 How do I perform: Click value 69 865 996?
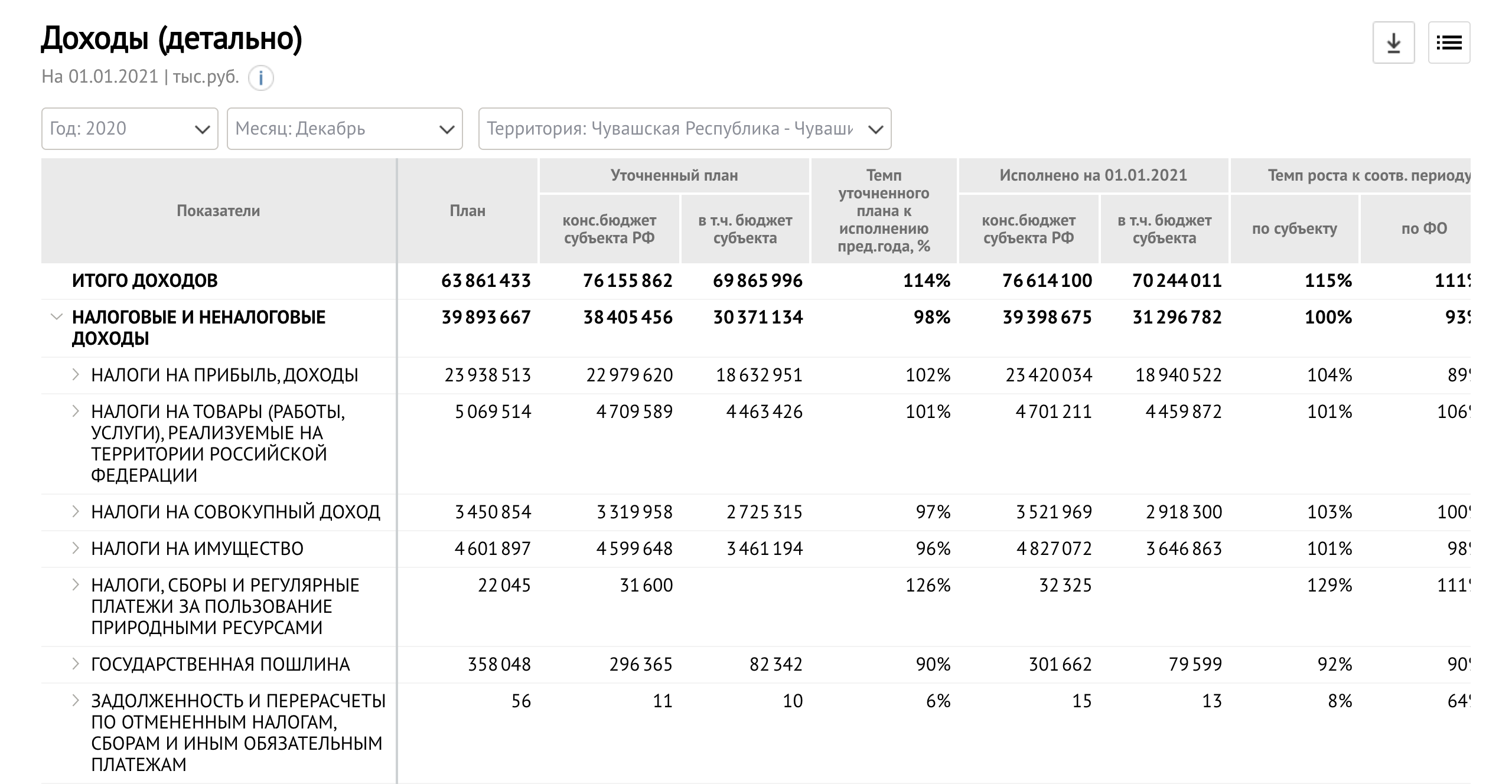tap(758, 280)
